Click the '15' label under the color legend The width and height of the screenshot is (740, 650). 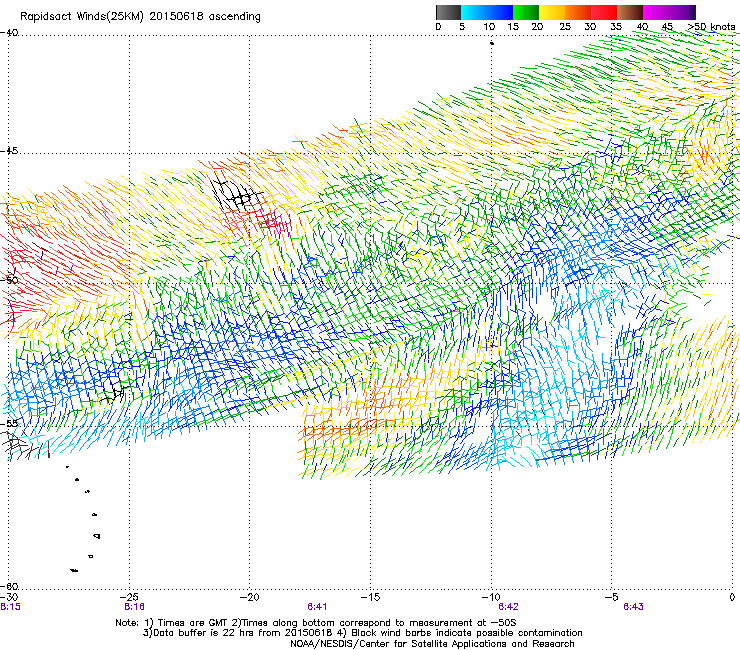[513, 27]
